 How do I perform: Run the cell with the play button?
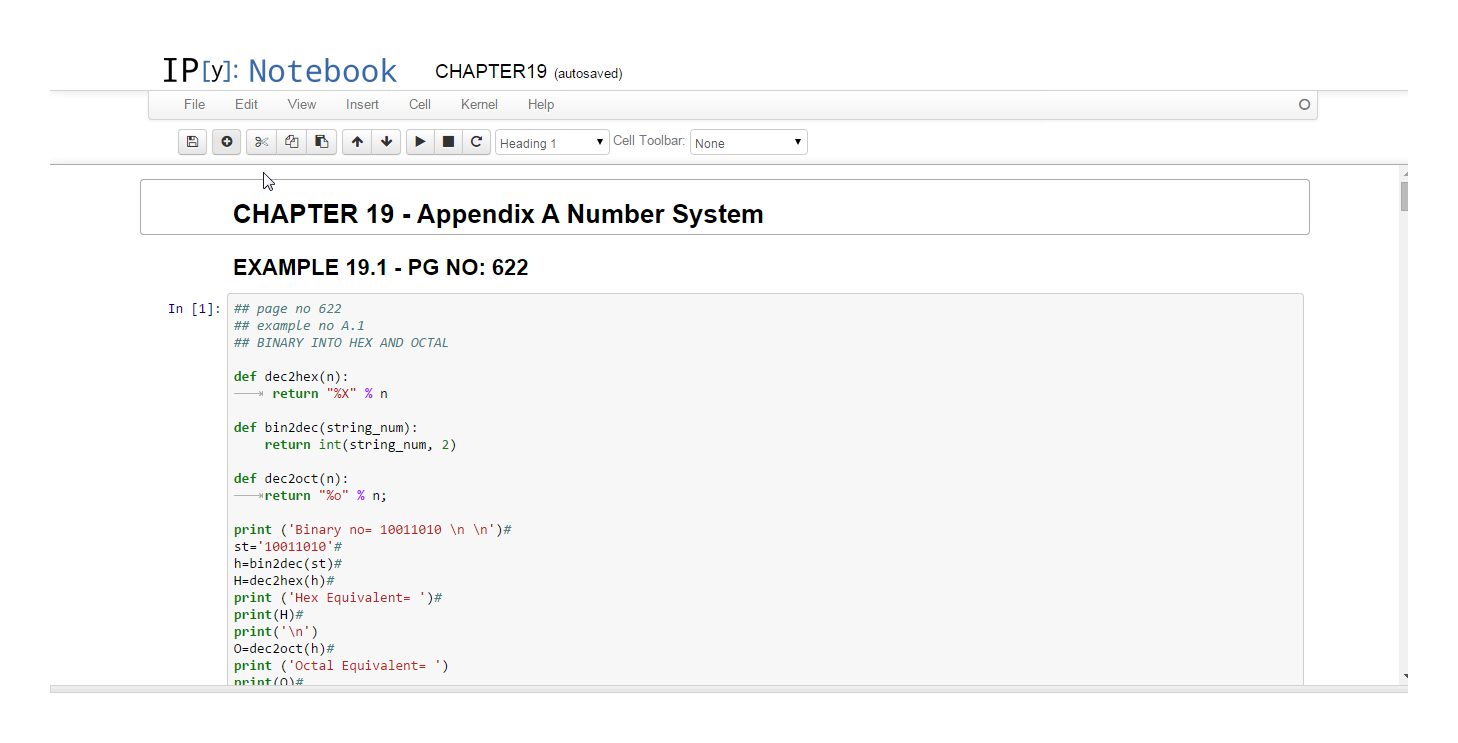420,142
